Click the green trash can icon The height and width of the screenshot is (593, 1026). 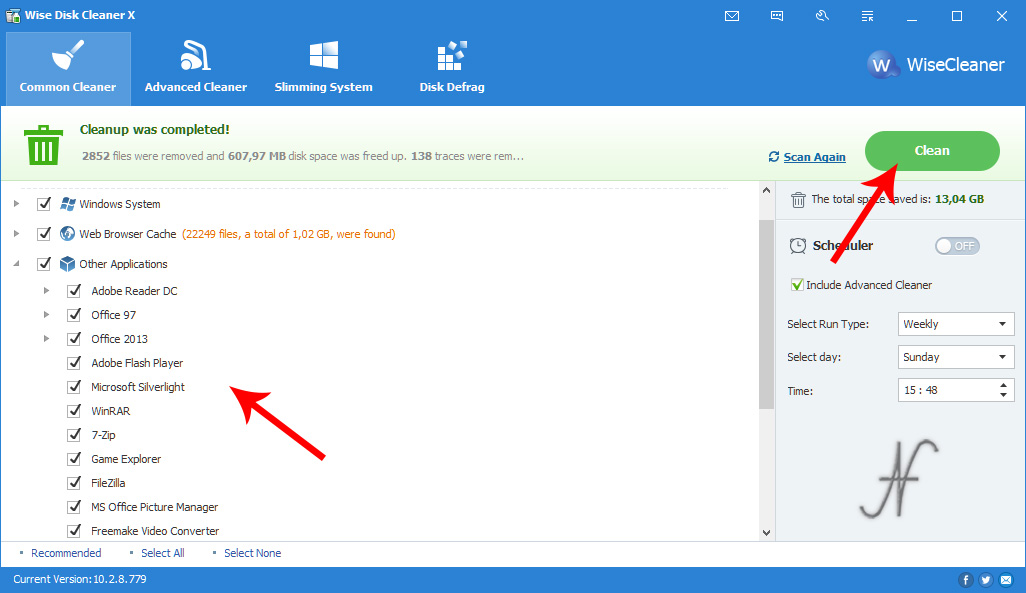pyautogui.click(x=43, y=145)
